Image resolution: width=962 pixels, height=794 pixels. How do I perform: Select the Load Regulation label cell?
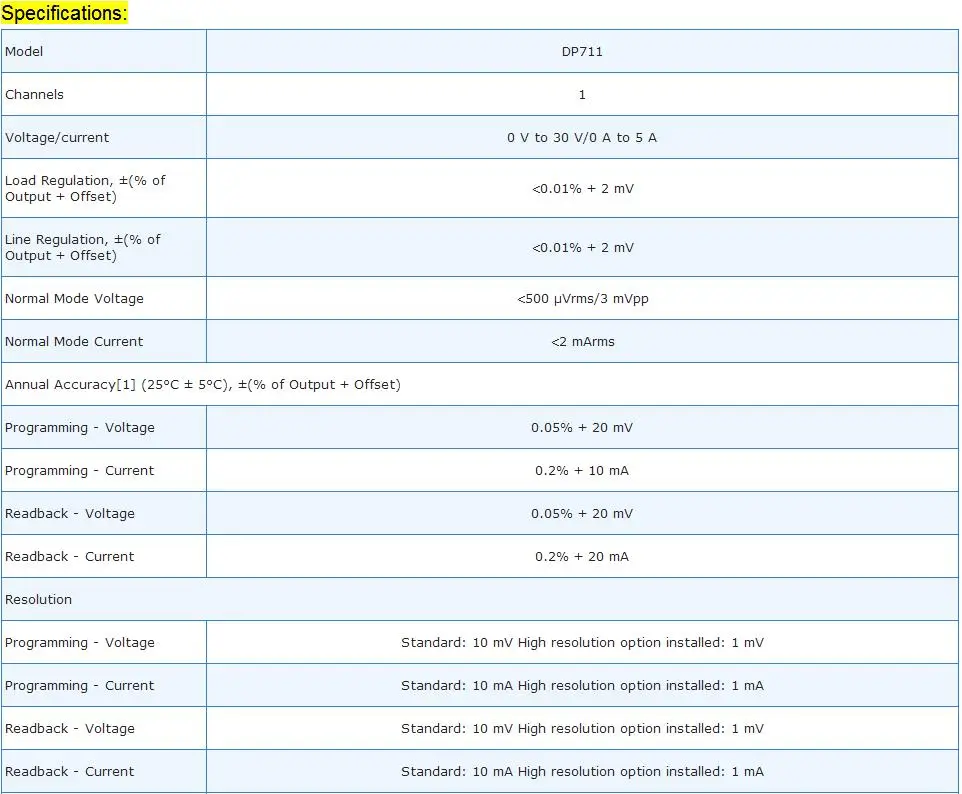(x=104, y=188)
